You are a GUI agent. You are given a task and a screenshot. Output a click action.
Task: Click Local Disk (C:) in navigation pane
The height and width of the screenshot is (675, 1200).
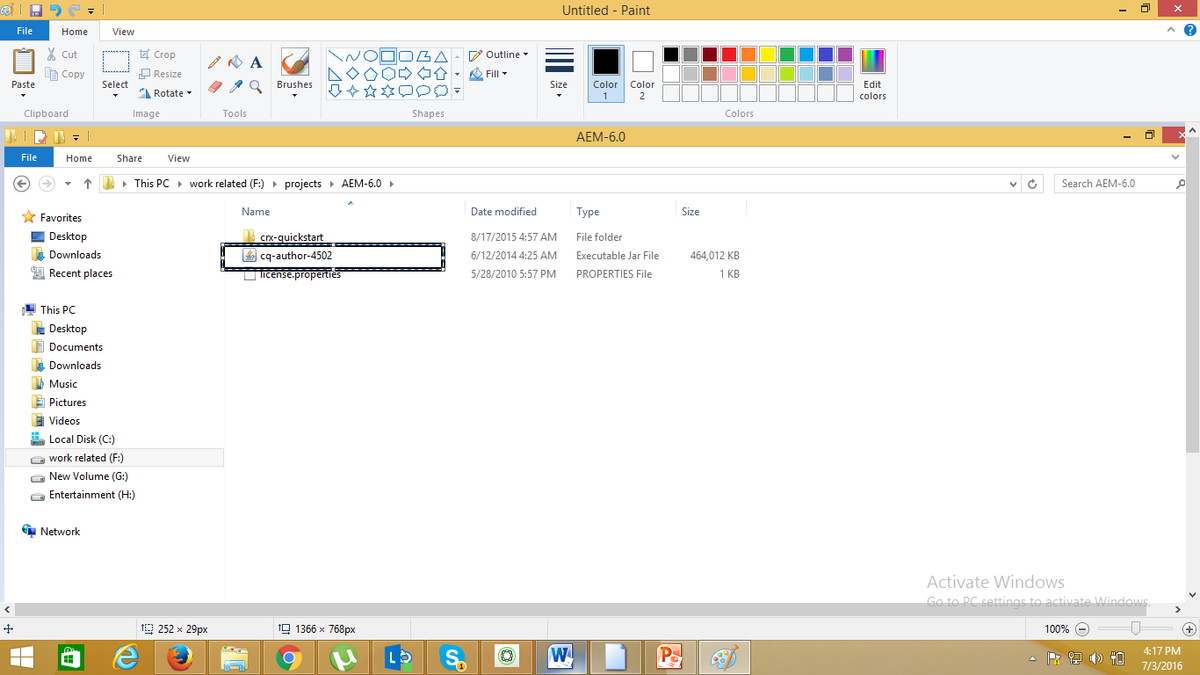82,439
